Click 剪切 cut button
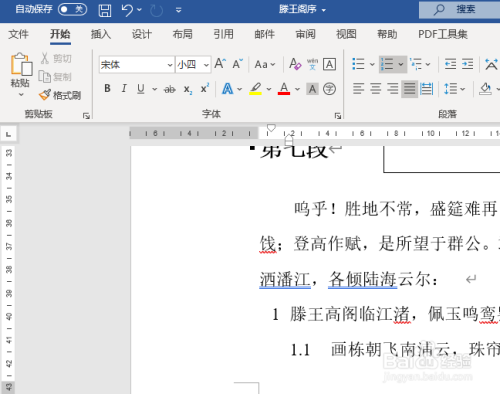This screenshot has width=500, height=394. coord(56,58)
